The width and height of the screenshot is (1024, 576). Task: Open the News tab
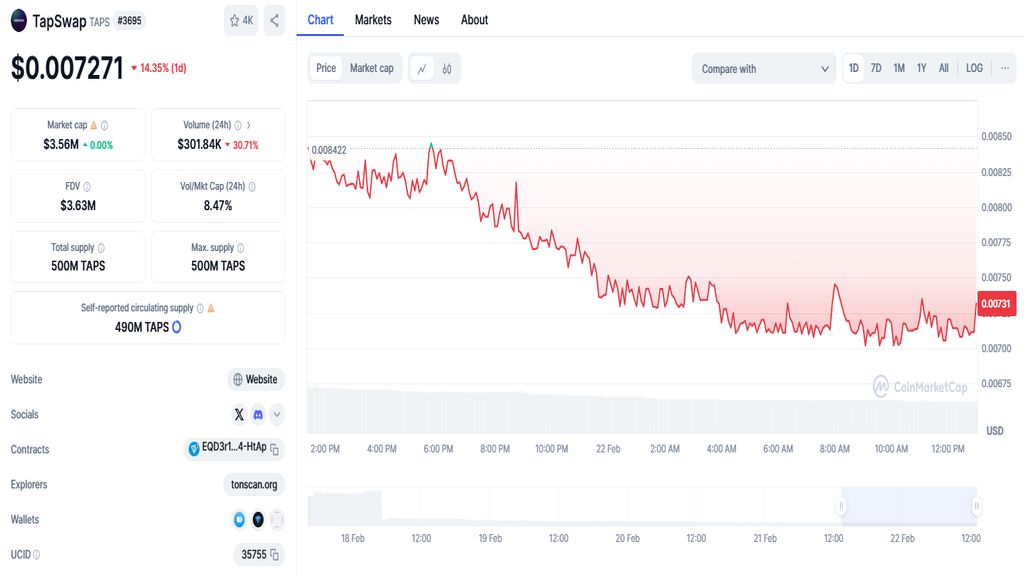[x=426, y=20]
